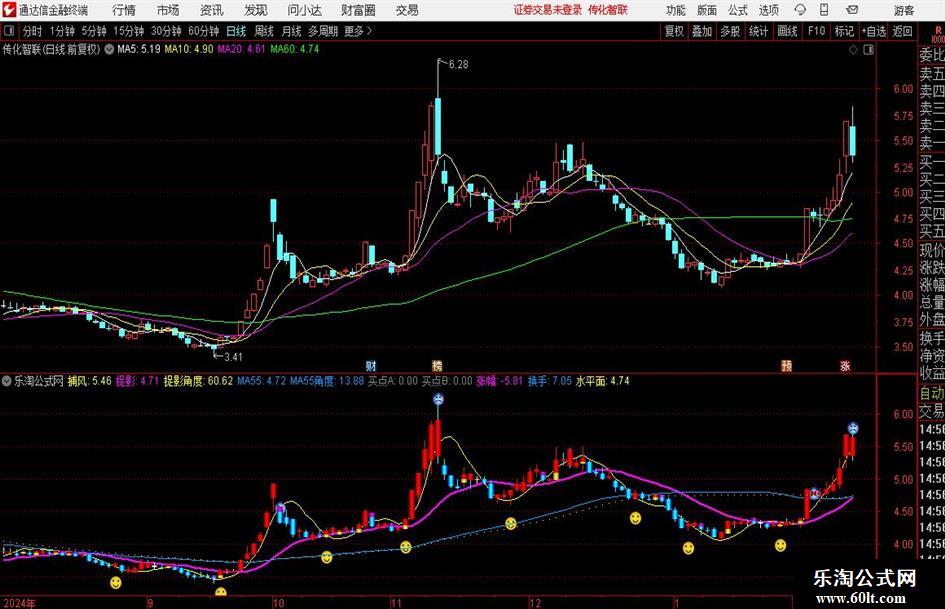The image size is (945, 609).
Task: Open the 市场 menu
Action: pyautogui.click(x=168, y=10)
